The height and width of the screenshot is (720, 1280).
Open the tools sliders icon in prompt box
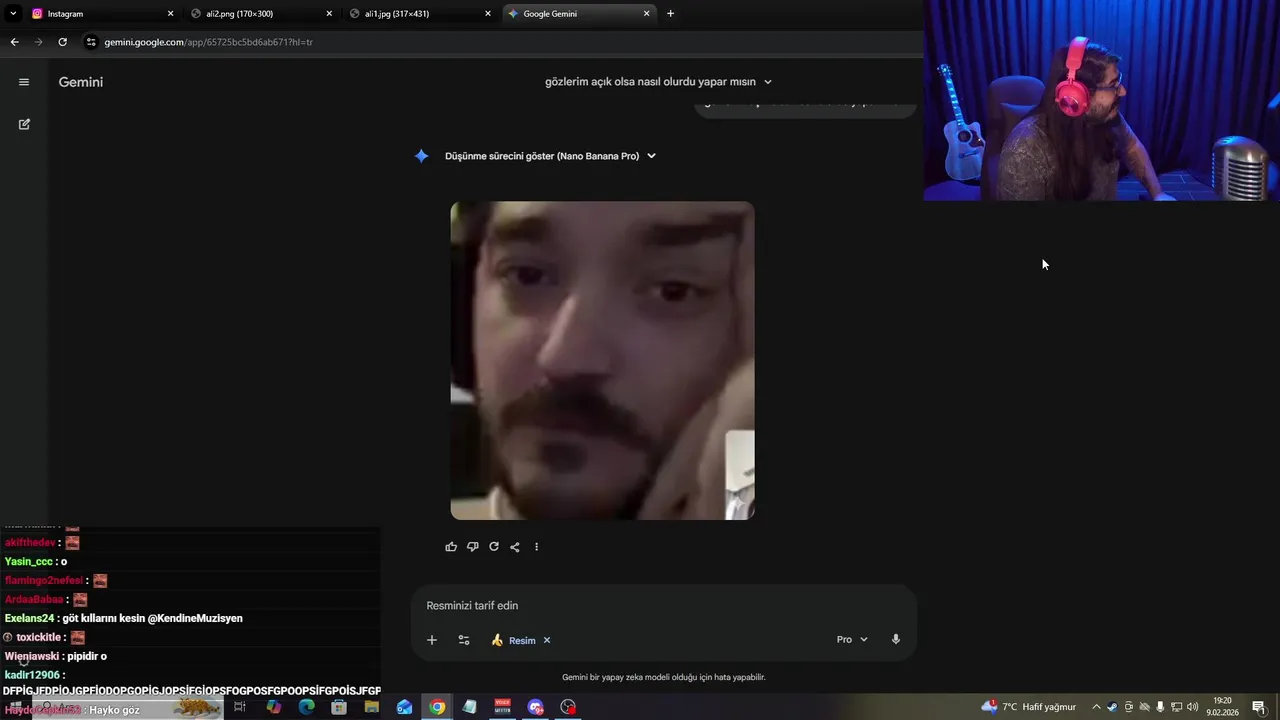[464, 640]
